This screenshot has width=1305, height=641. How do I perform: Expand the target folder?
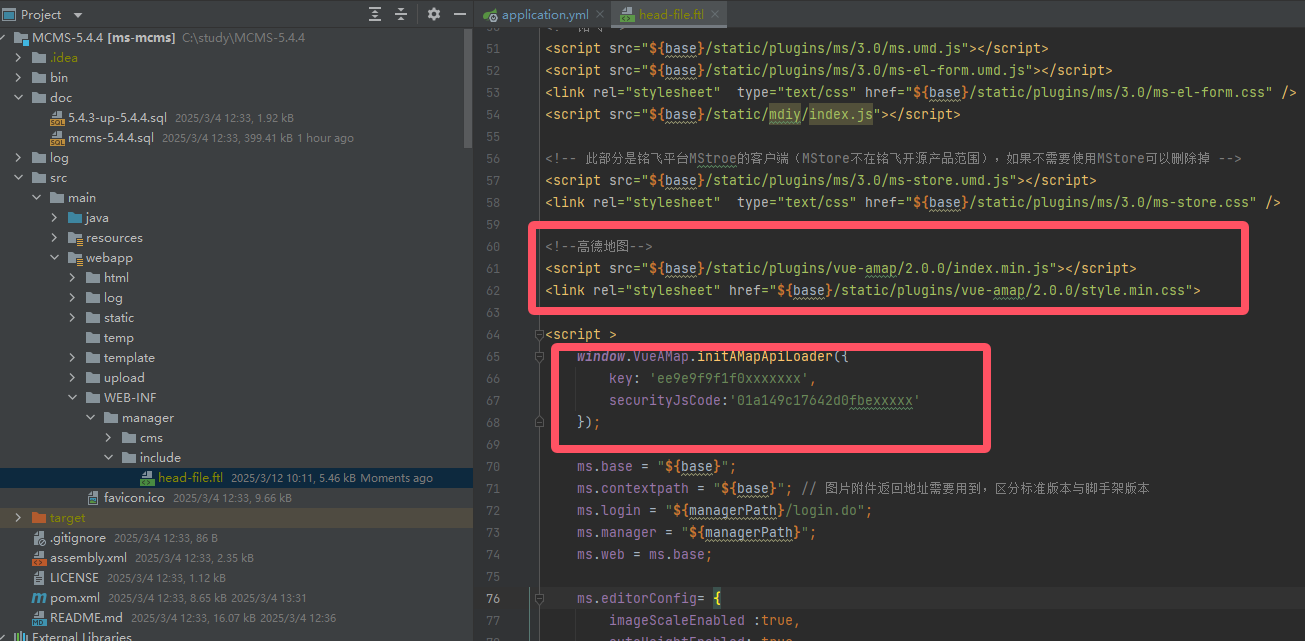tap(19, 518)
